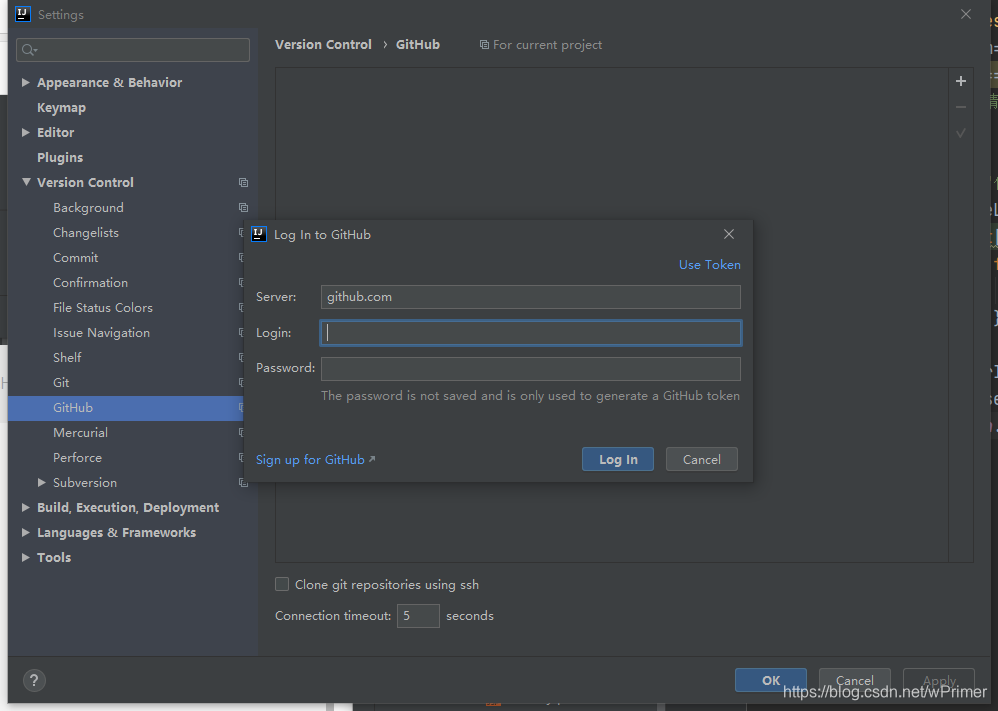Cancel the GitHub login dialog

[x=701, y=460]
